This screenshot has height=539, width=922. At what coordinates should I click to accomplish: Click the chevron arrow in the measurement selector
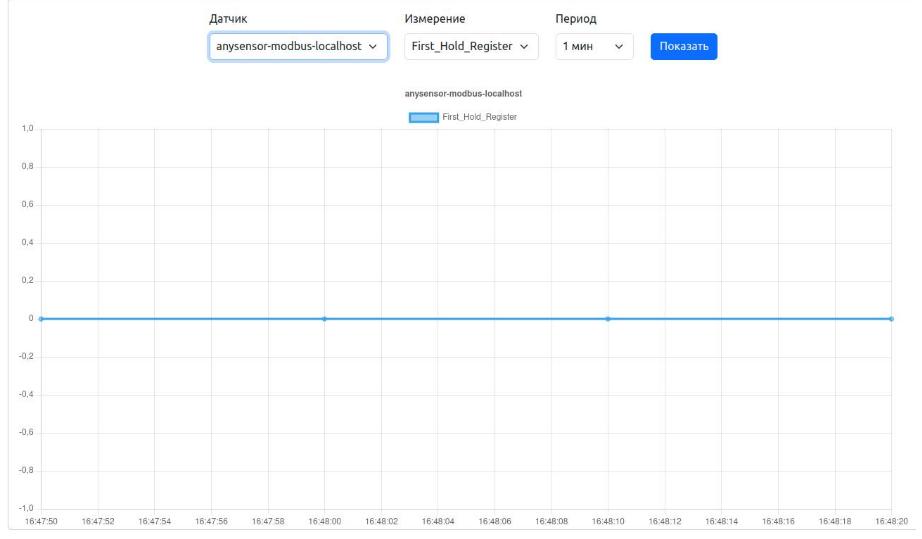[x=525, y=47]
